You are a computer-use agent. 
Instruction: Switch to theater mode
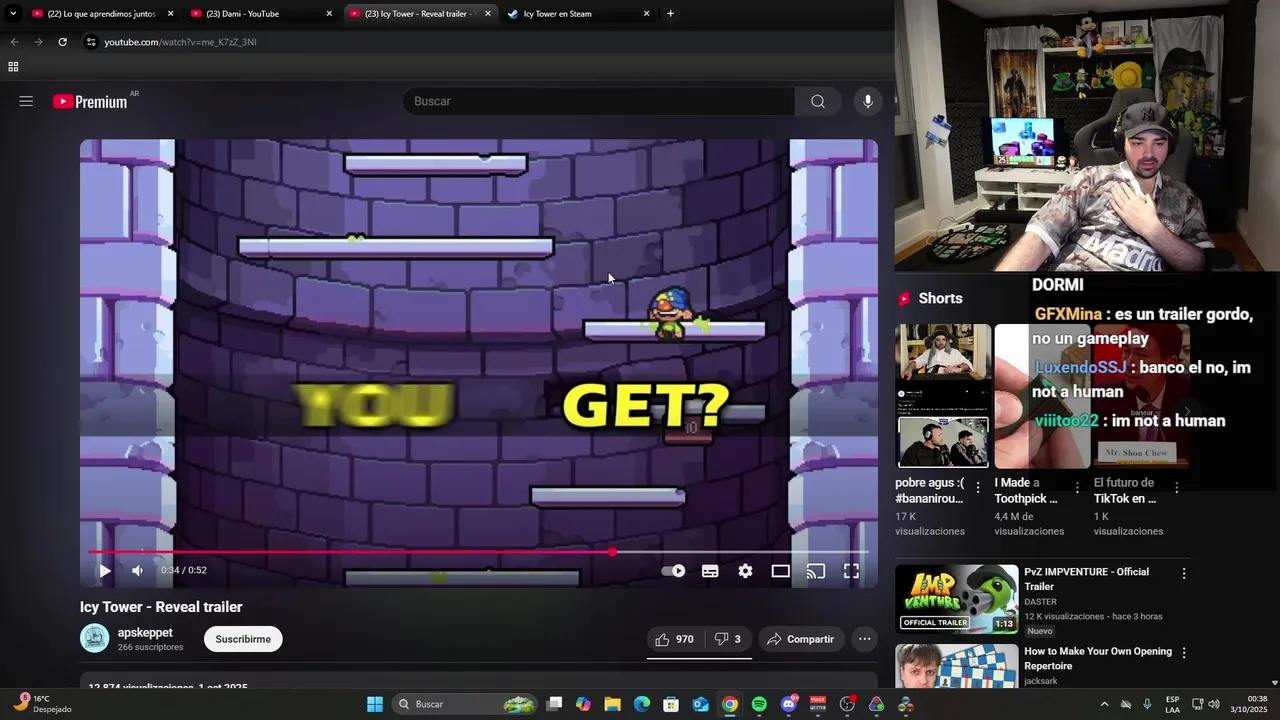(780, 571)
